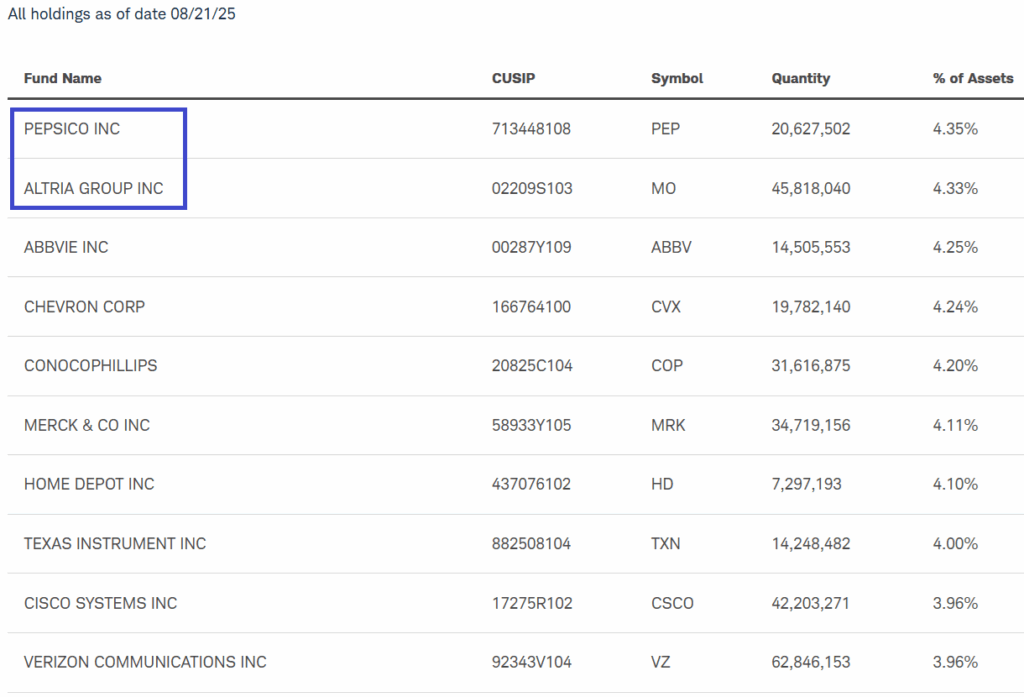Click the MERCK & CO INC name
The height and width of the screenshot is (697, 1024).
click(87, 425)
